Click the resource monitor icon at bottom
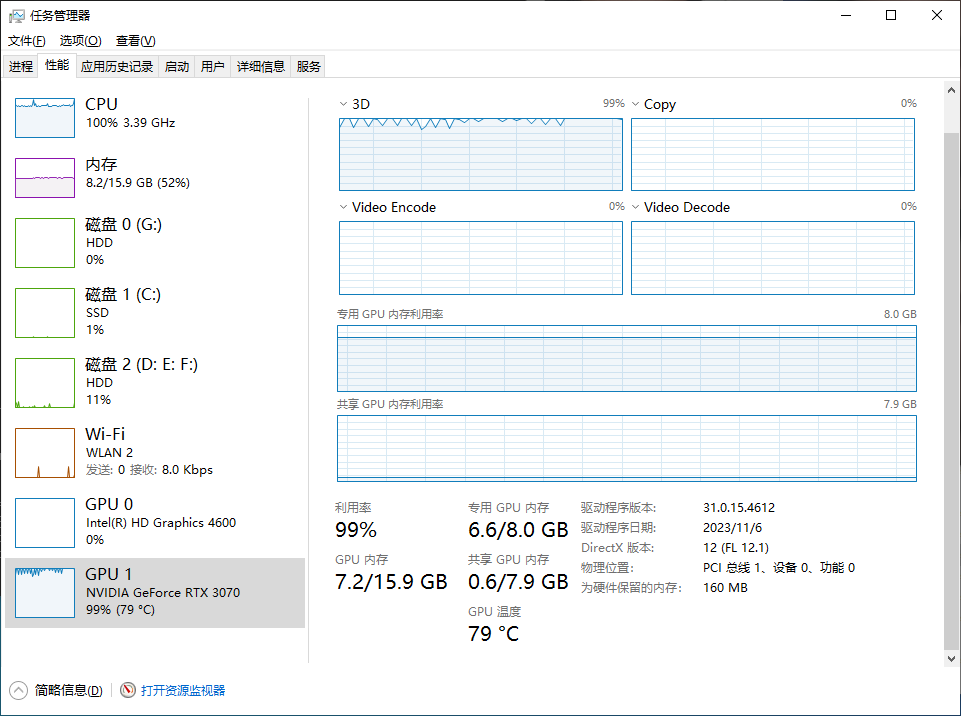This screenshot has height=716, width=961. (x=128, y=690)
